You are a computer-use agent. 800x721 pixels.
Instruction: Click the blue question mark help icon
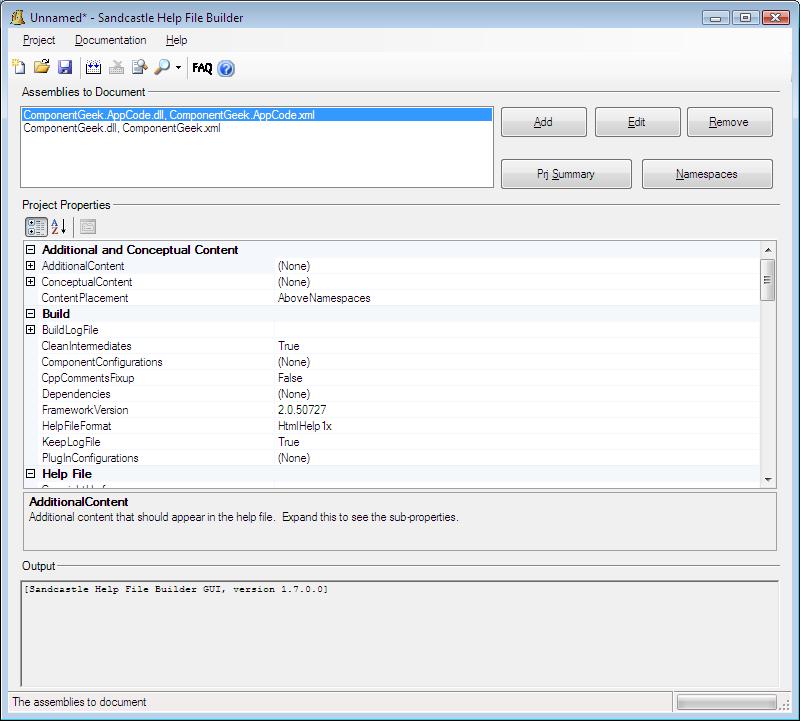pos(226,68)
